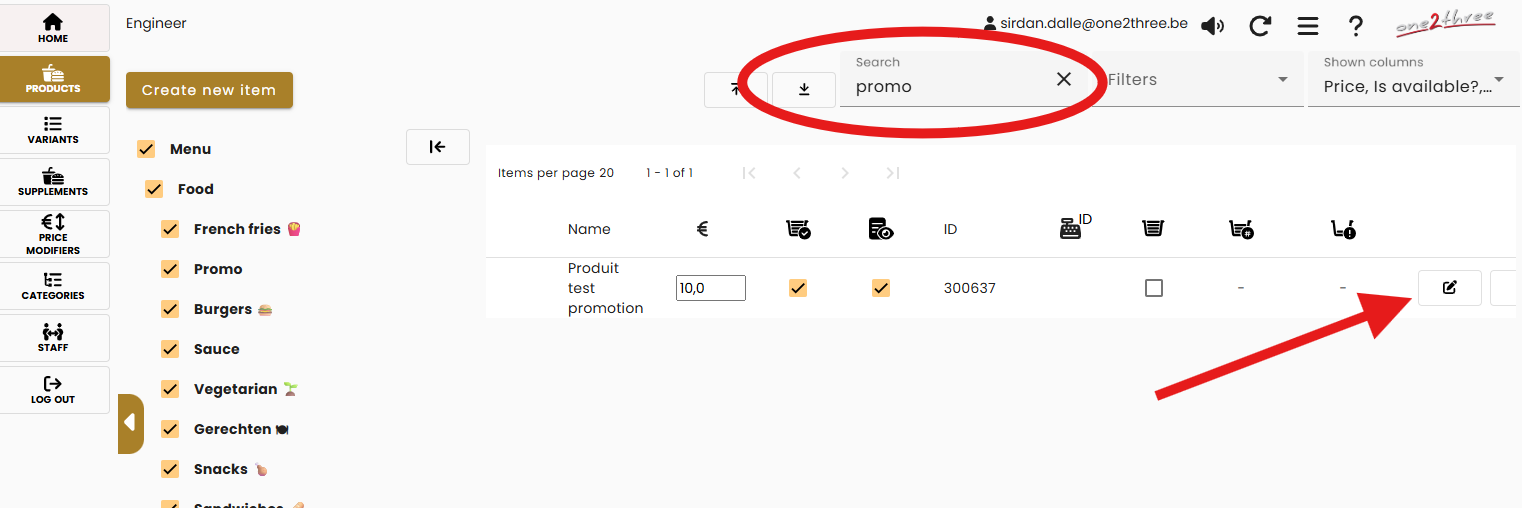Toggle the Burgers category checkbox

tap(170, 309)
